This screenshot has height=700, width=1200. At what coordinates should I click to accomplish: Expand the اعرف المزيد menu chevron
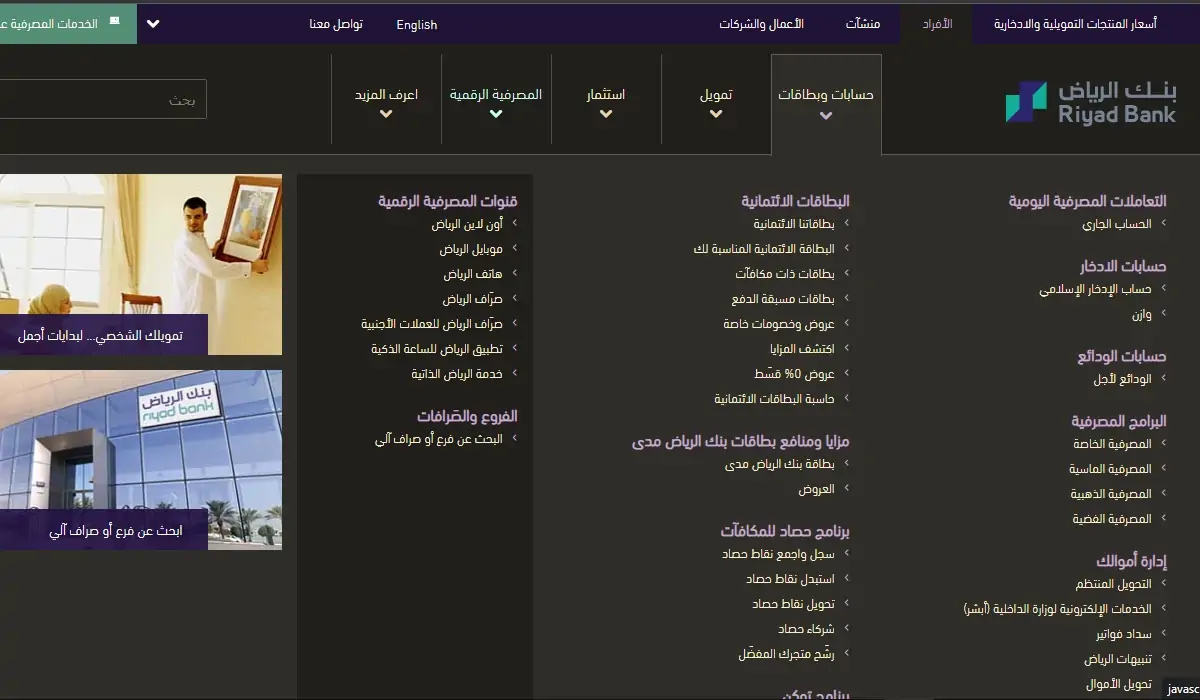[386, 114]
